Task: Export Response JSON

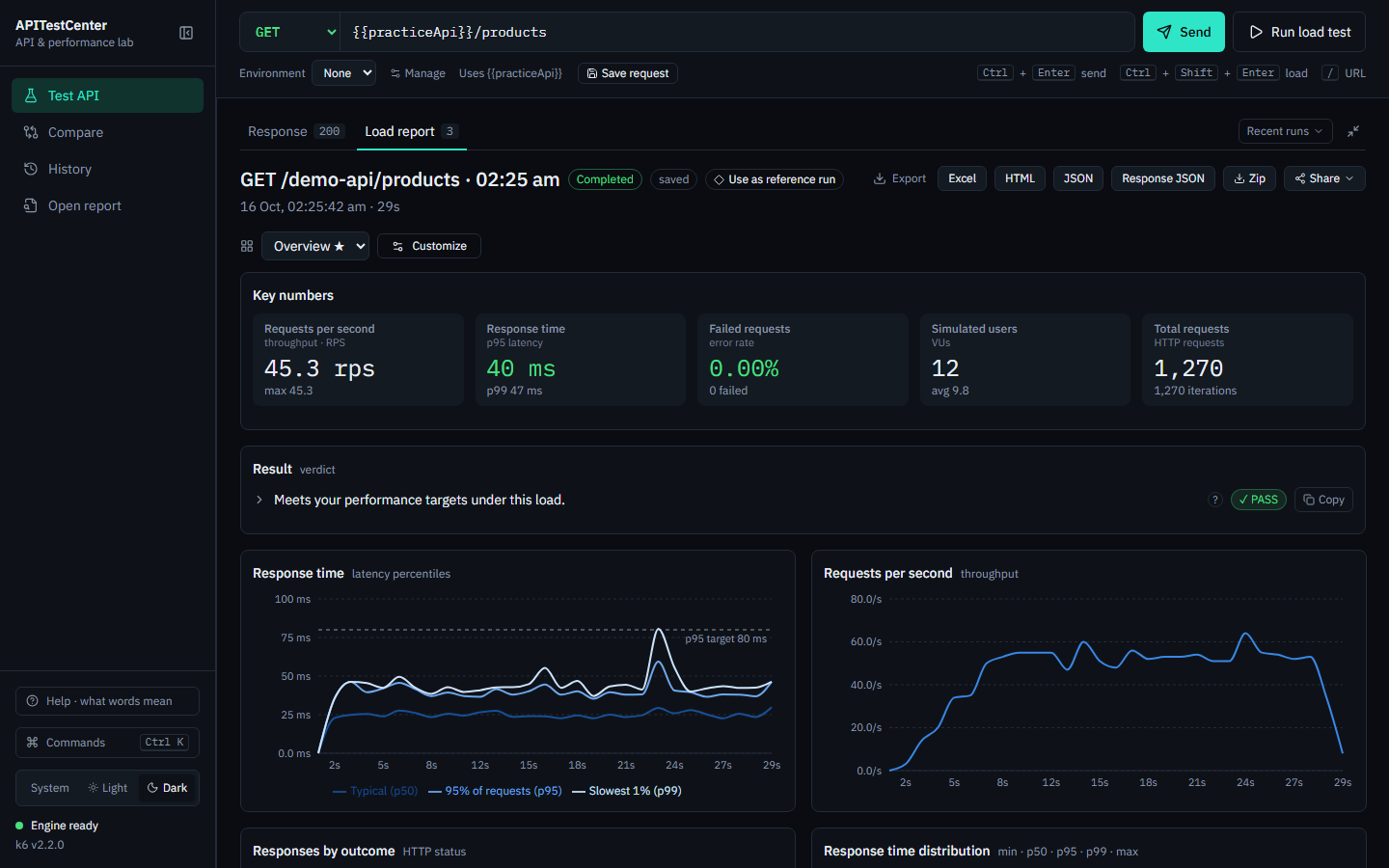Action: [1163, 178]
